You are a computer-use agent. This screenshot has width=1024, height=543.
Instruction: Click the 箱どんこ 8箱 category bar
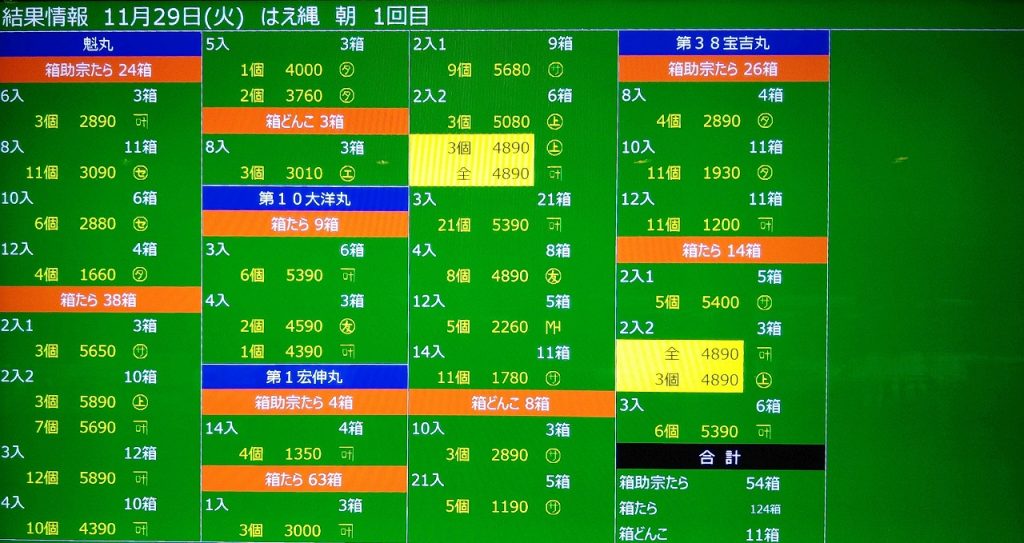(x=511, y=403)
